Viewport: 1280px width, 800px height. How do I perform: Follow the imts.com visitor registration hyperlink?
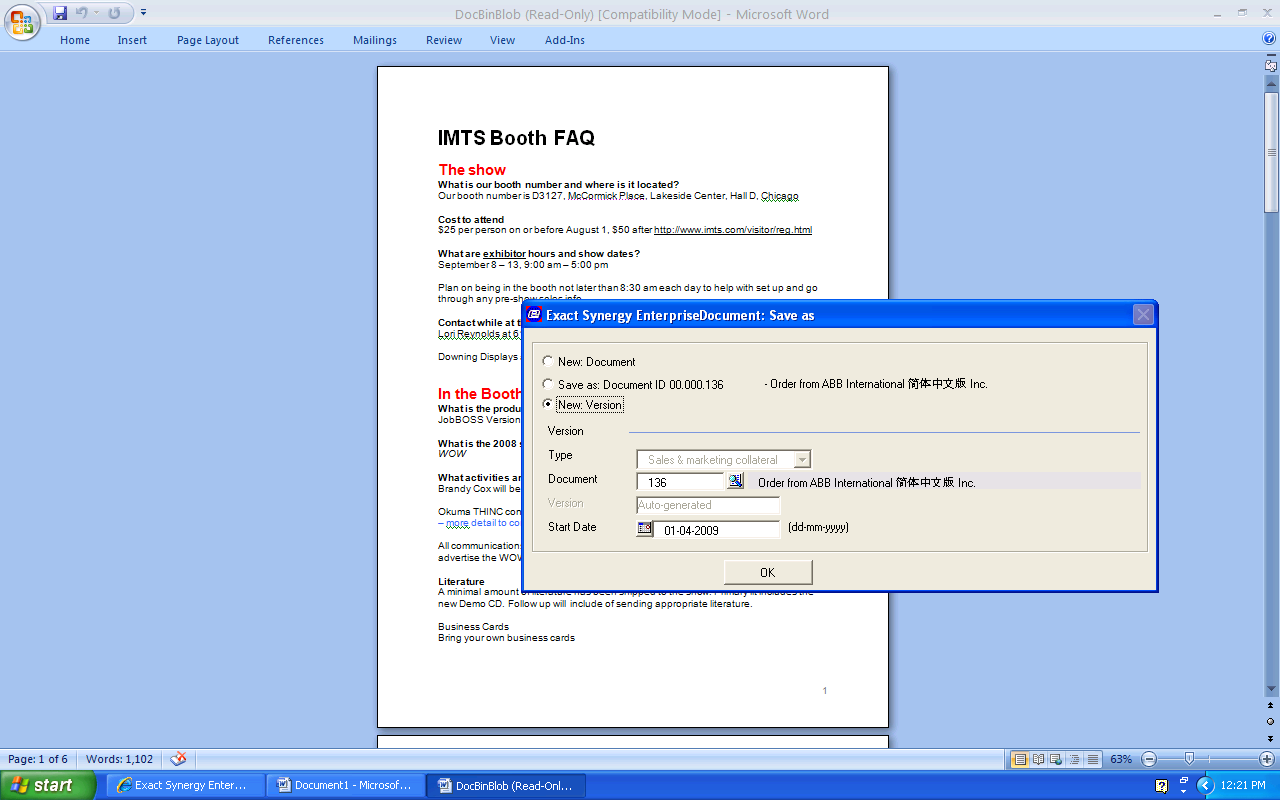733,230
